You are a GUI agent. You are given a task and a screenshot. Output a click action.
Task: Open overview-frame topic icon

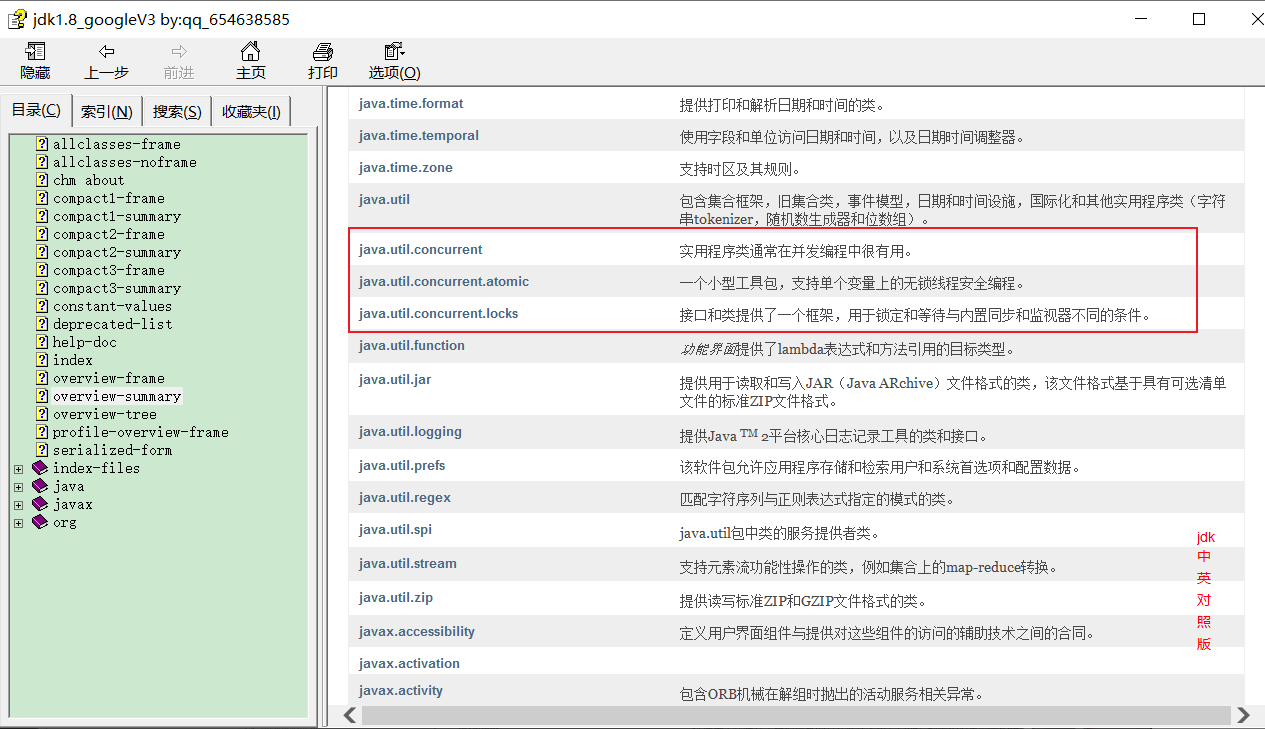42,378
